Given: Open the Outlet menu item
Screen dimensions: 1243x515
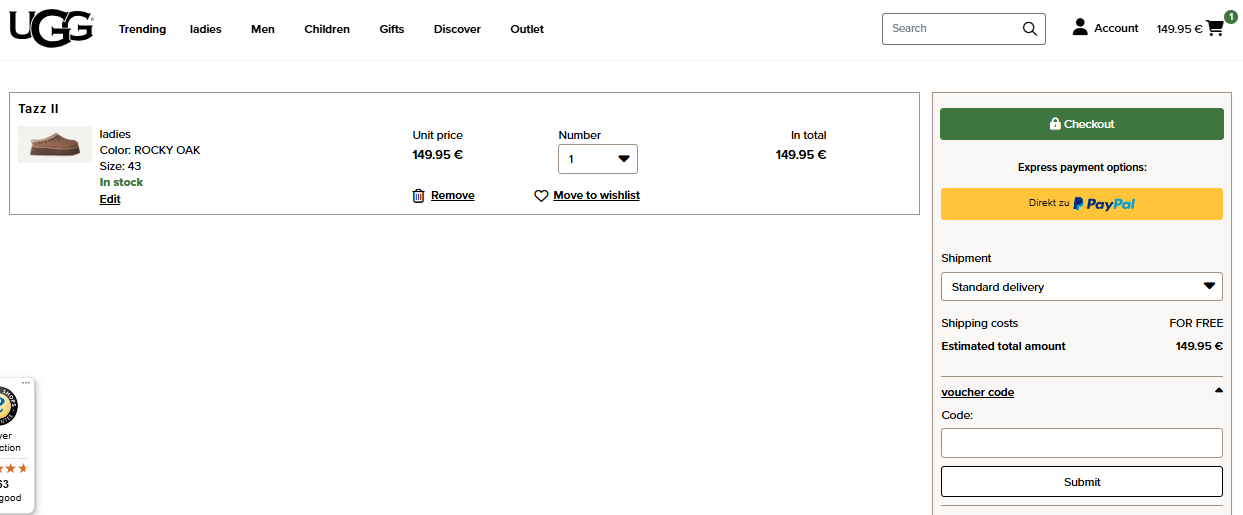Looking at the screenshot, I should click(x=526, y=29).
